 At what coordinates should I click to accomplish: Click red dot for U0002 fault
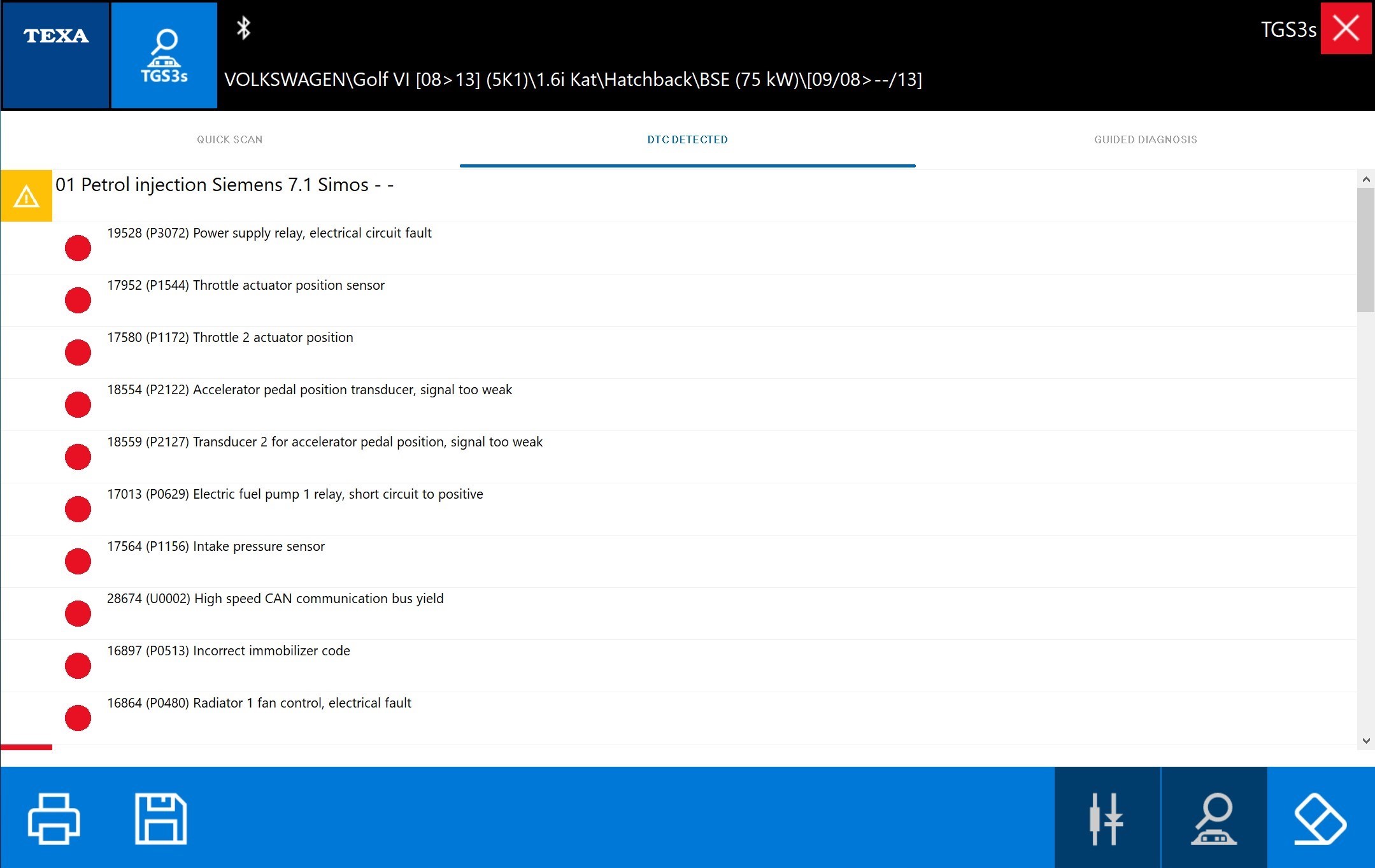click(78, 613)
